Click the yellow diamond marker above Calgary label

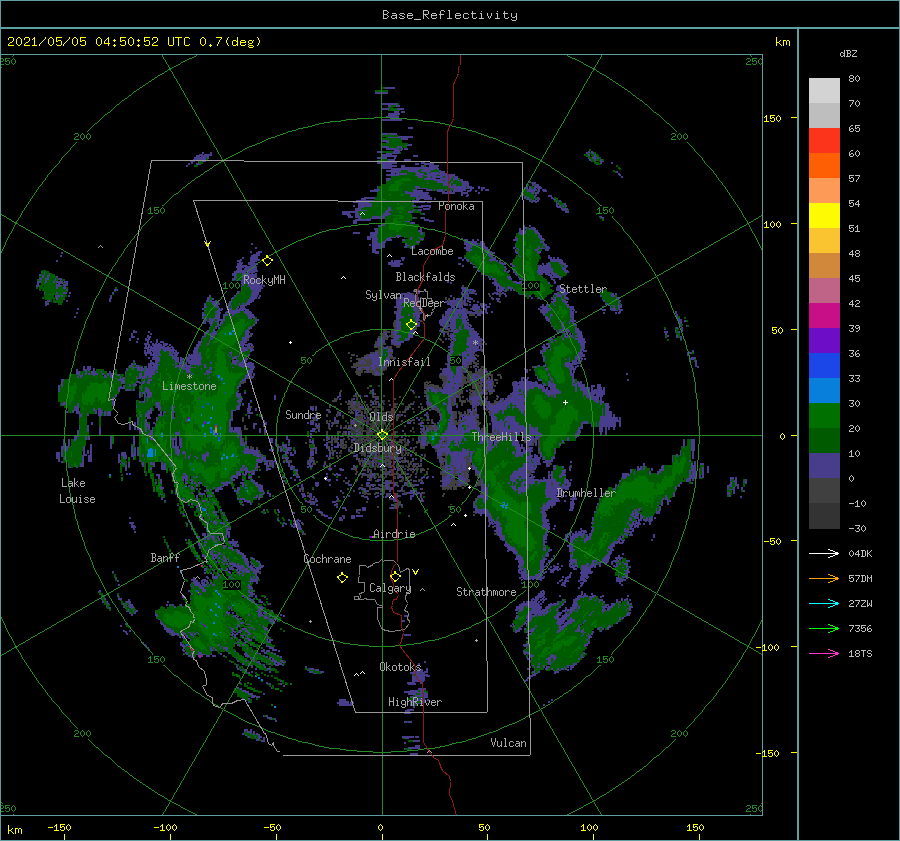pyautogui.click(x=395, y=576)
